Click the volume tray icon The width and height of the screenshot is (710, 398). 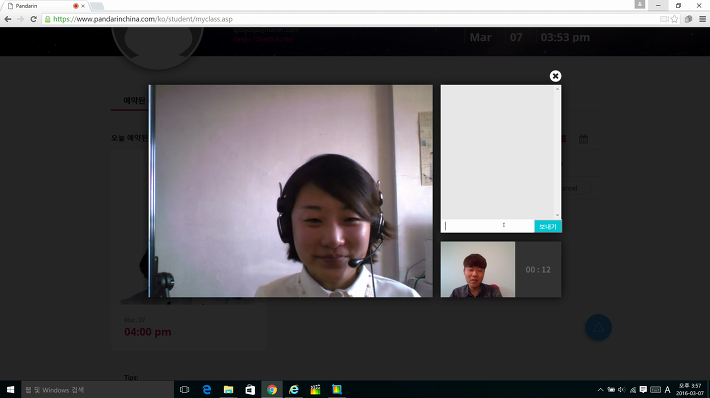coord(622,389)
